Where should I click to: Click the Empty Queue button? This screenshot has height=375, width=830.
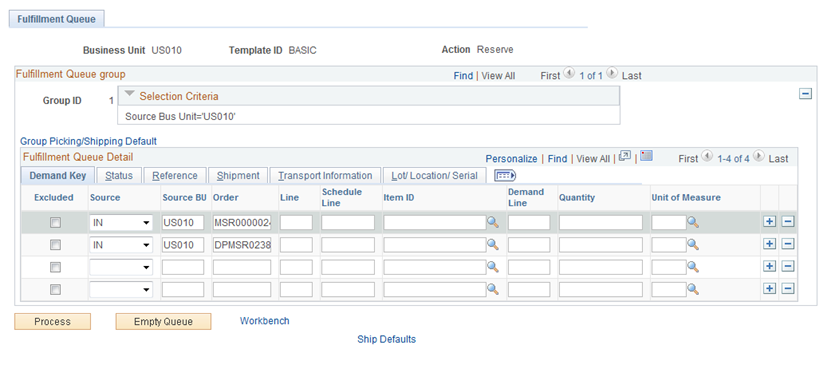click(163, 322)
